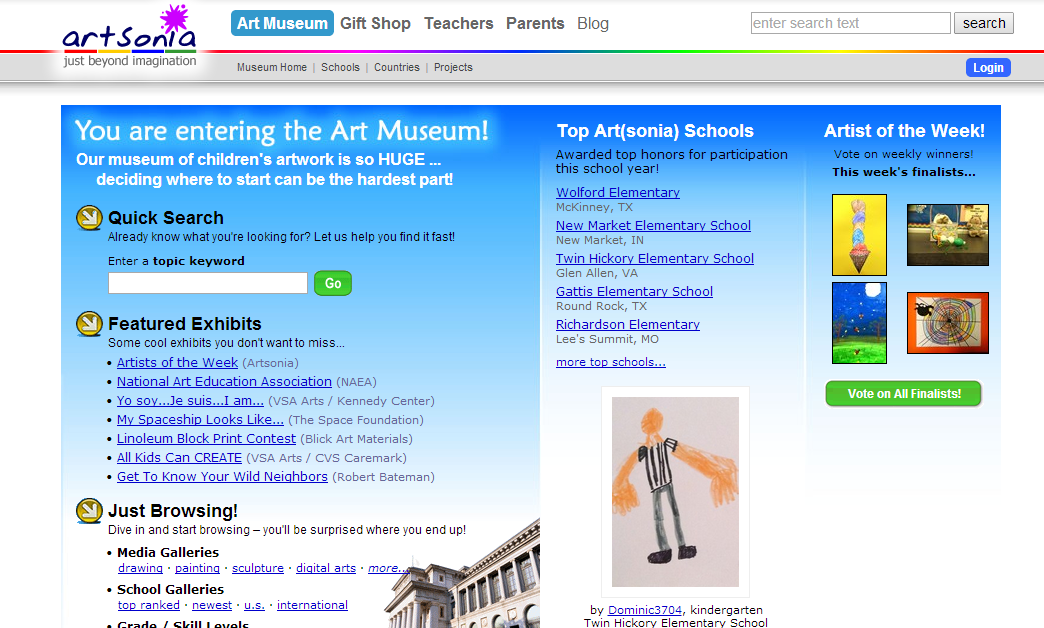Browse the painting media gallery
The image size is (1044, 628).
197,568
